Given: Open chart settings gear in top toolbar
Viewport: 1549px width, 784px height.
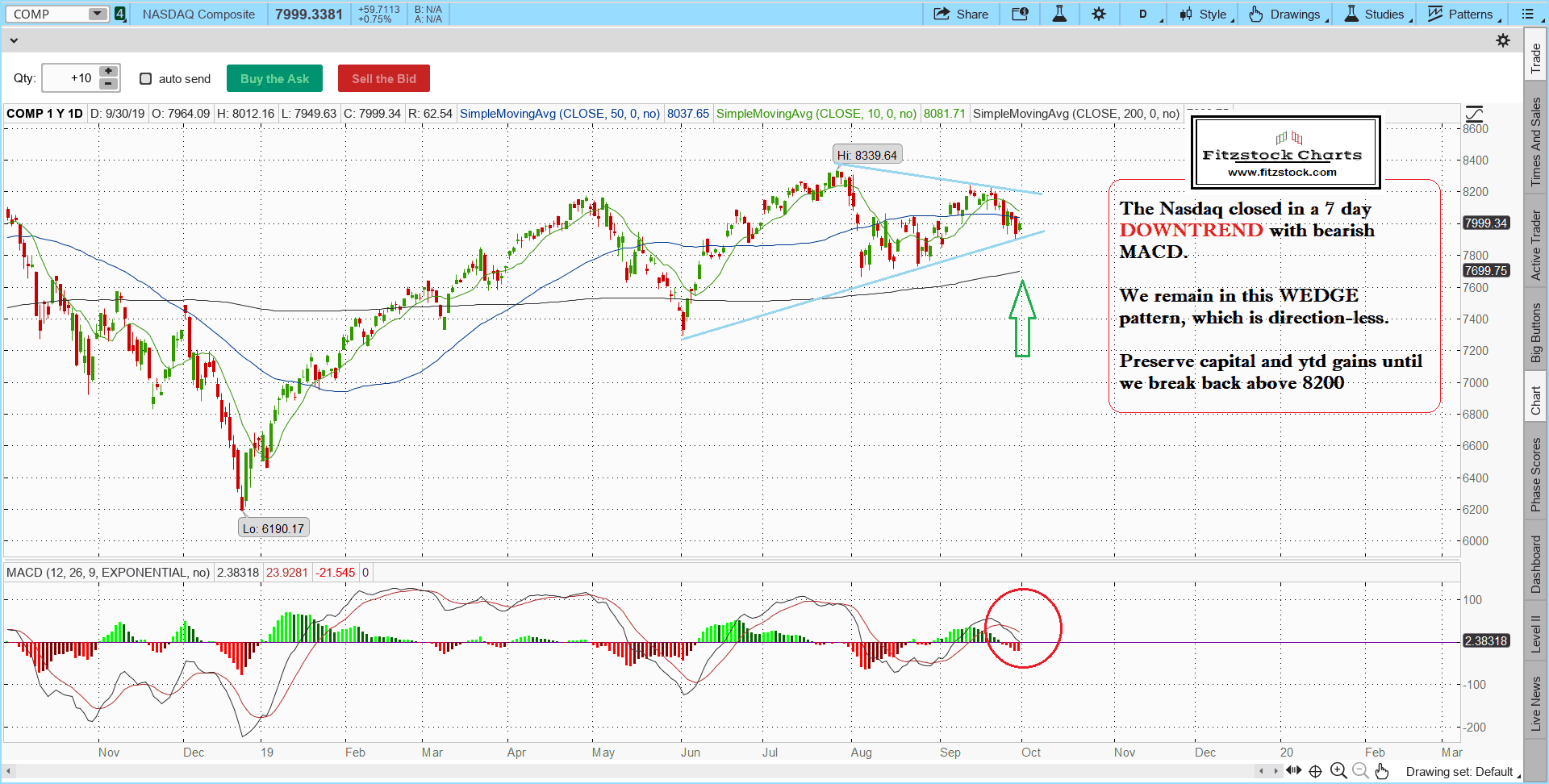Looking at the screenshot, I should (1099, 14).
